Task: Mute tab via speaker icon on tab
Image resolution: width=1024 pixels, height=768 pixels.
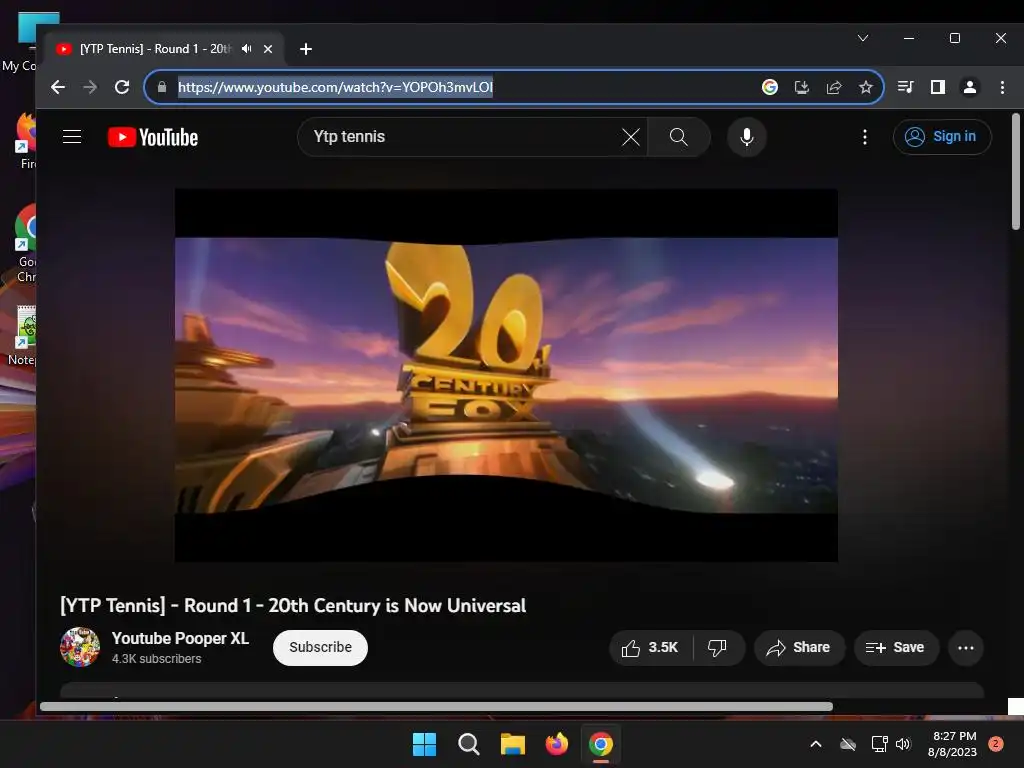Action: tap(247, 49)
